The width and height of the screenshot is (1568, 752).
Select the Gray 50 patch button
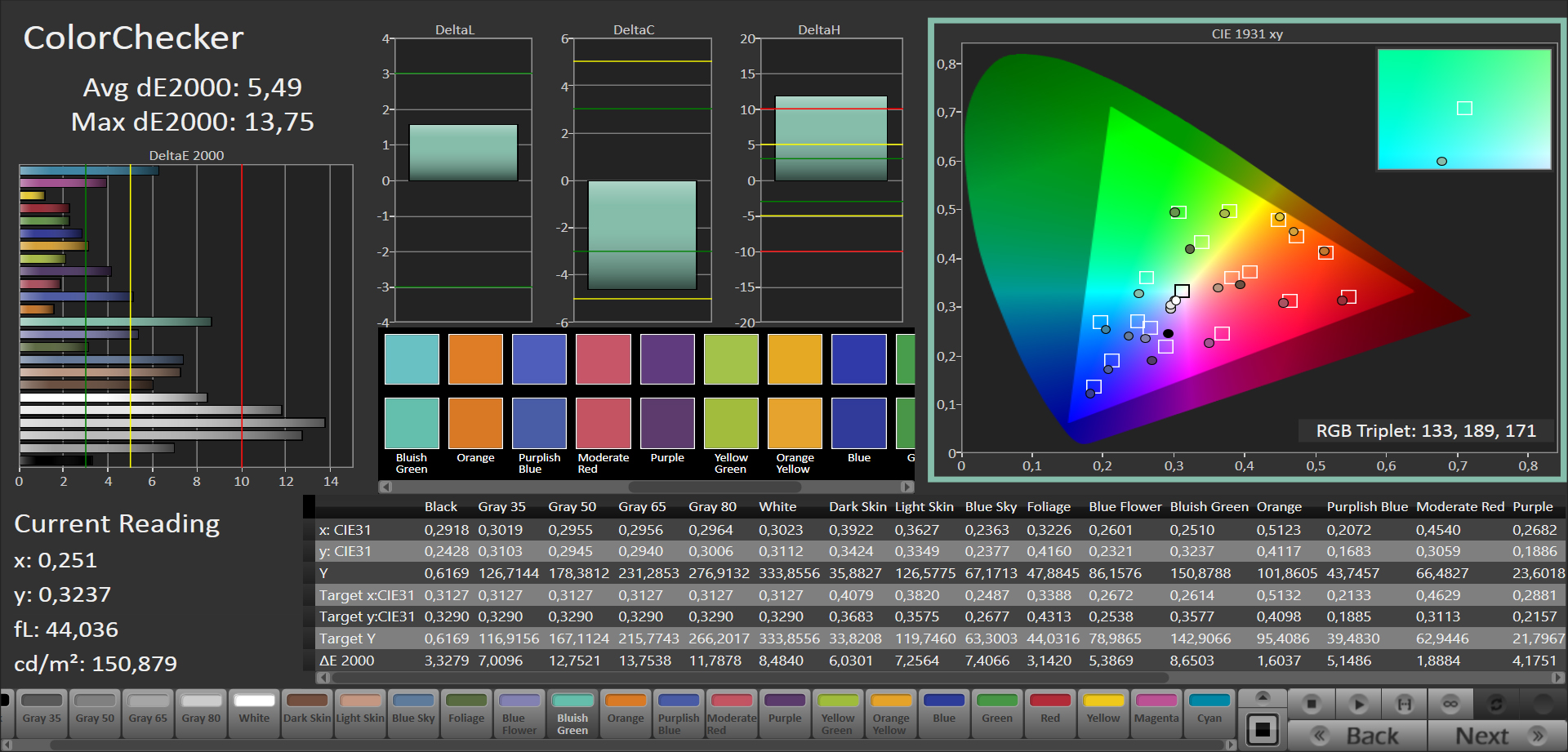coord(95,714)
